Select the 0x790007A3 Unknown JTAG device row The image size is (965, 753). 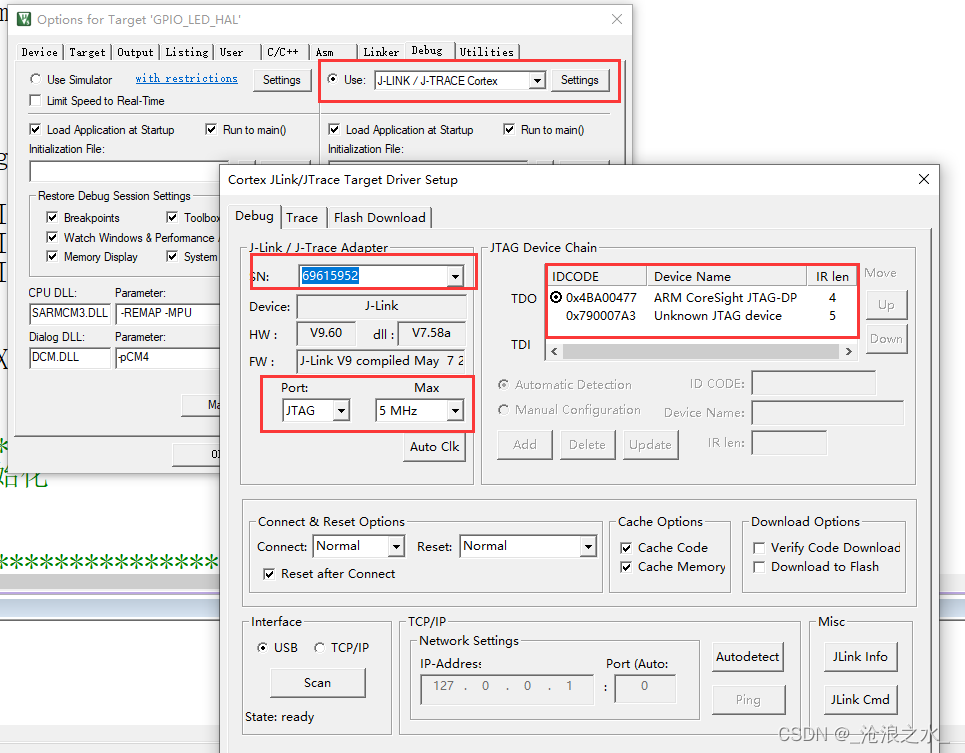(702, 316)
